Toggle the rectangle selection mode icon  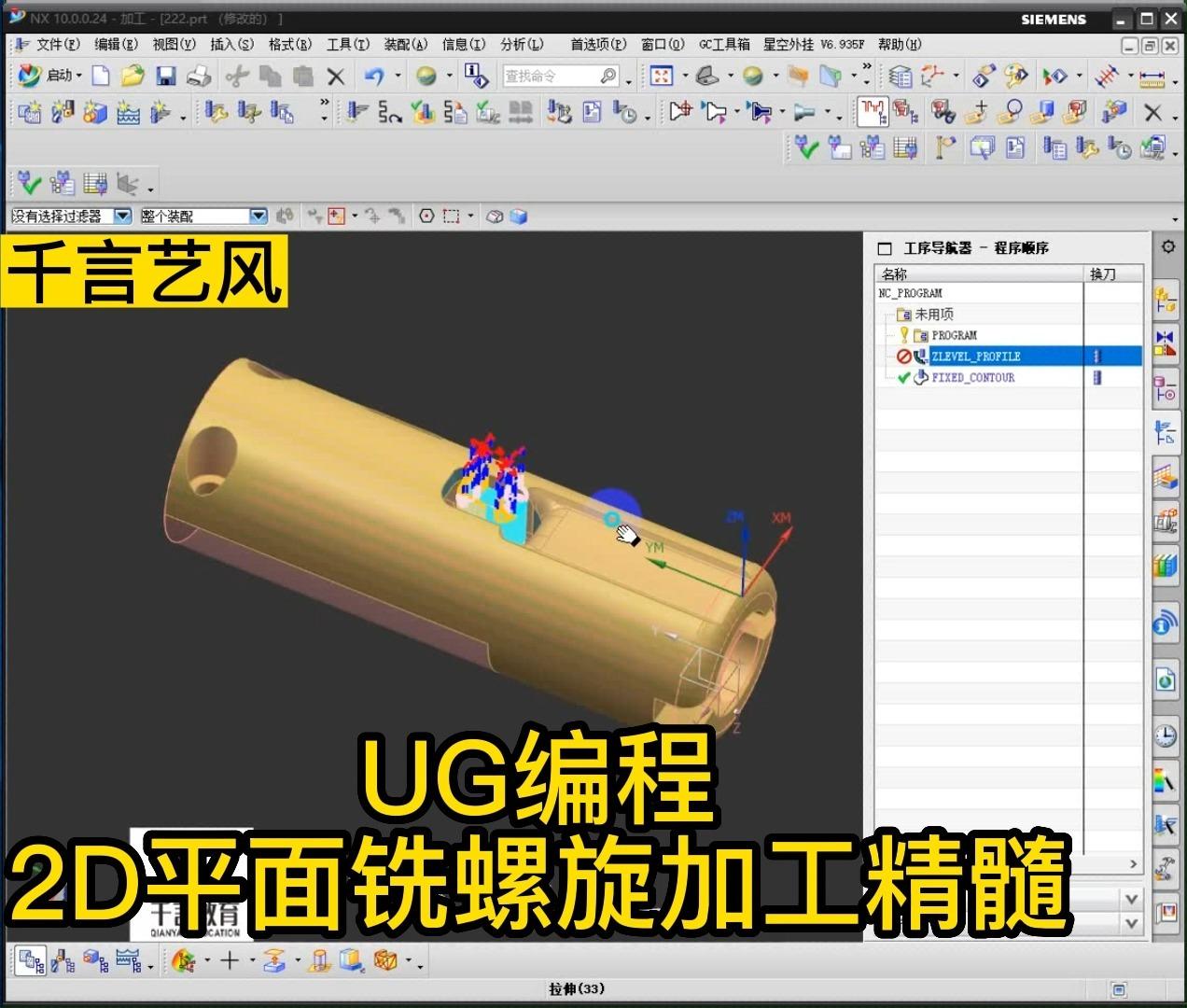pyautogui.click(x=449, y=215)
